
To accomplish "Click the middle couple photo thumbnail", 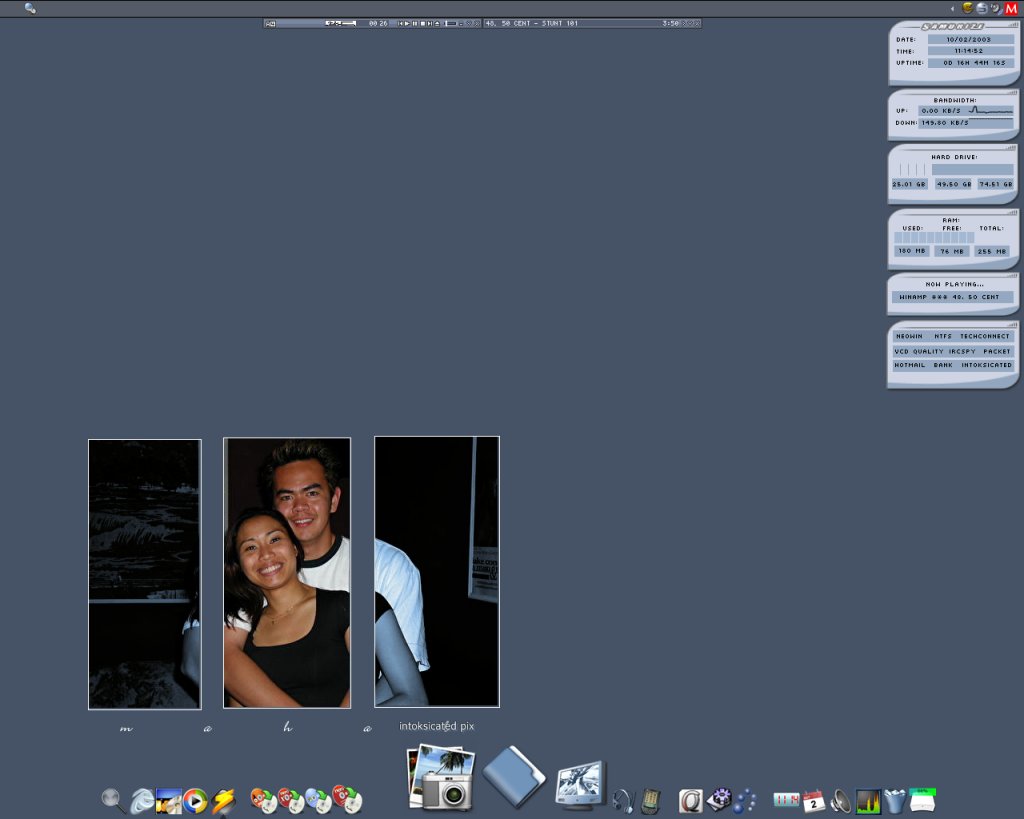I will (x=287, y=573).
